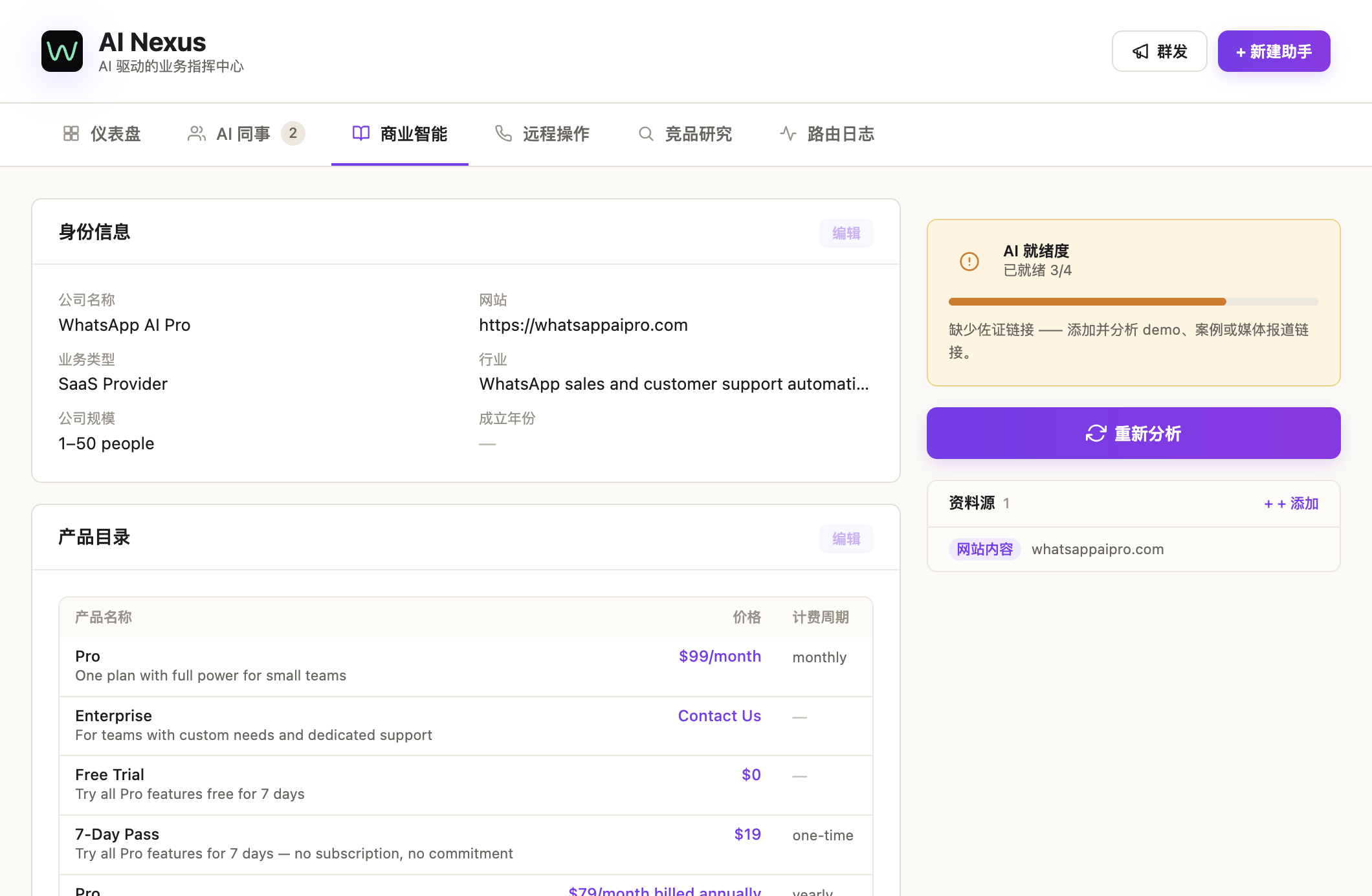1372x896 pixels.
Task: Click the 1–50 people company size value
Action: 106,443
